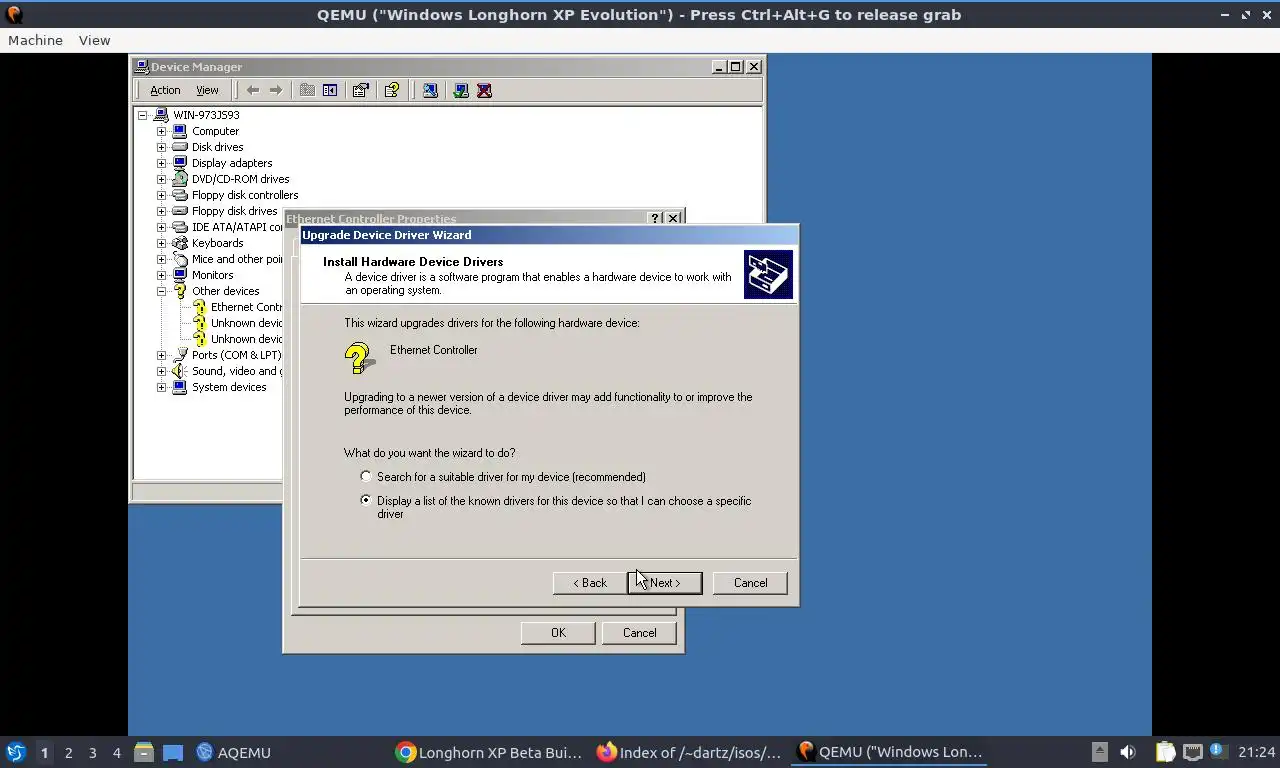The height and width of the screenshot is (768, 1280).
Task: Click the yellow question mark beside Ethernet Controller in wizard
Action: tap(359, 358)
